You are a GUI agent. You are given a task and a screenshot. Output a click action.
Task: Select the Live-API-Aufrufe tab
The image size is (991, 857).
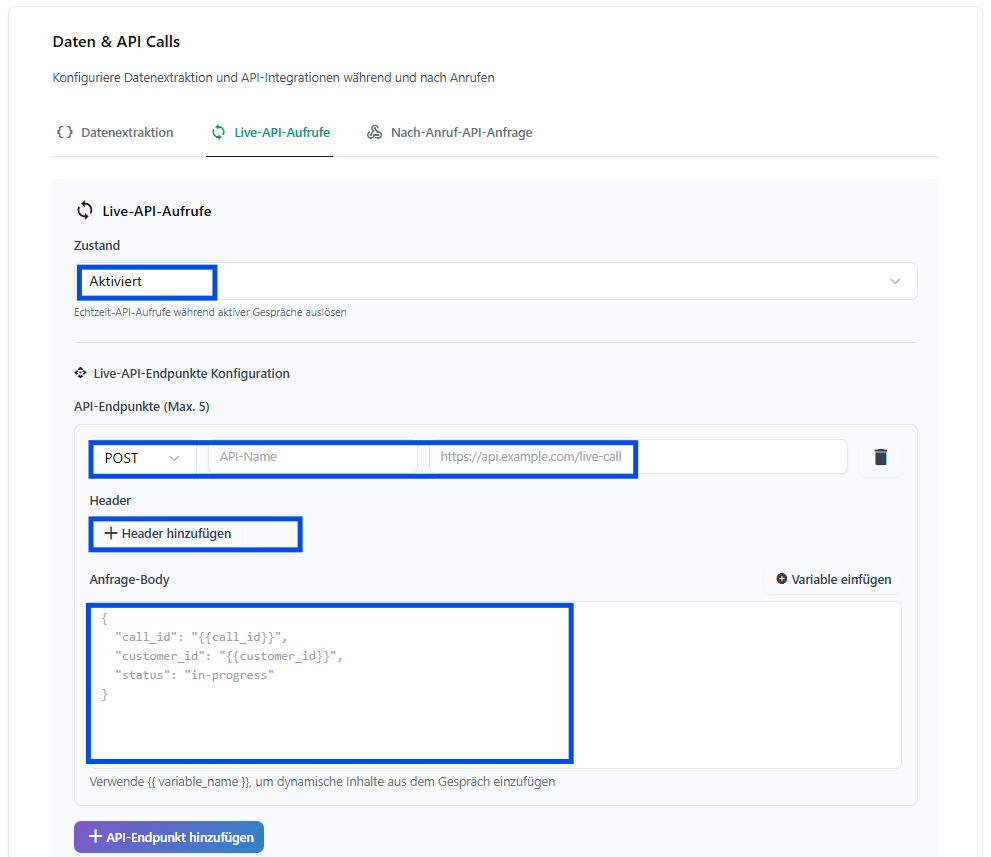(269, 131)
